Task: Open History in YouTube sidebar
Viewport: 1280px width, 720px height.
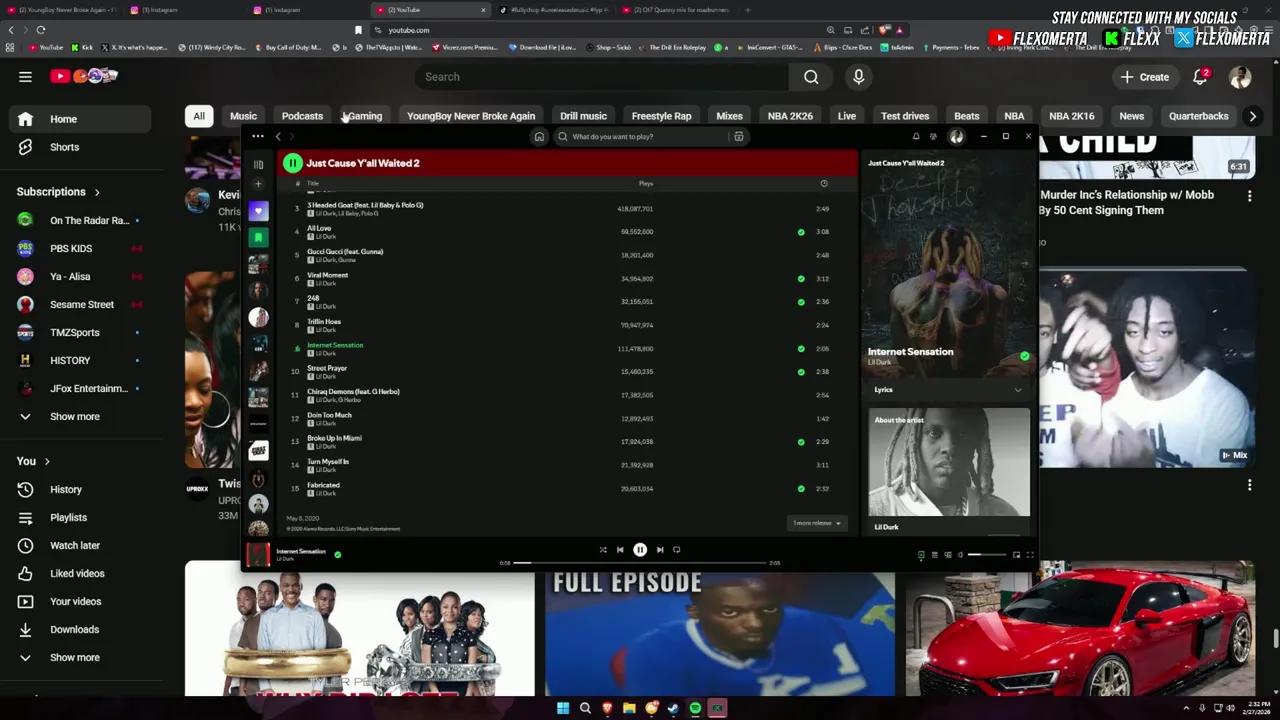Action: coord(66,489)
